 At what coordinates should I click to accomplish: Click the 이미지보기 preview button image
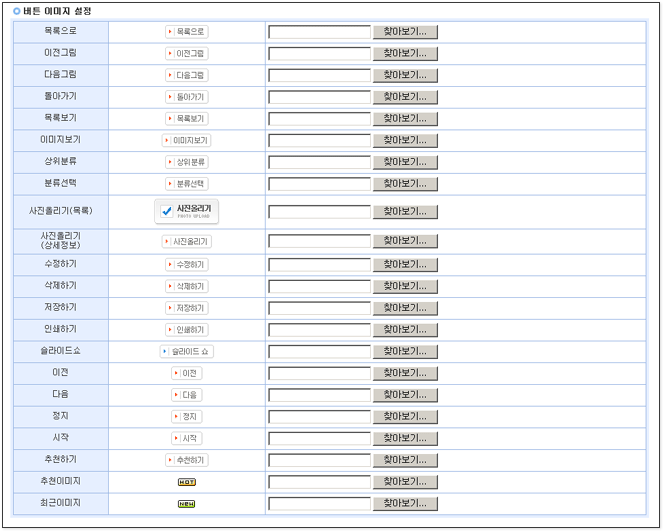(186, 141)
